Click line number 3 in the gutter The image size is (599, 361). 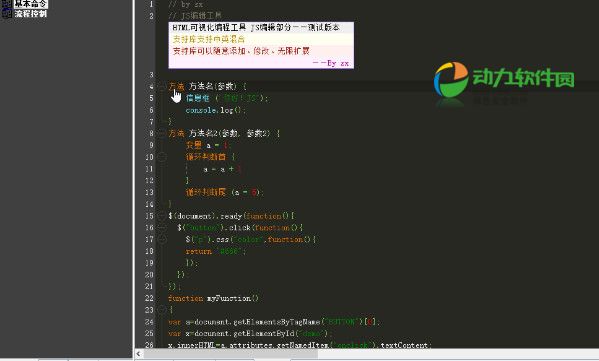(x=151, y=74)
